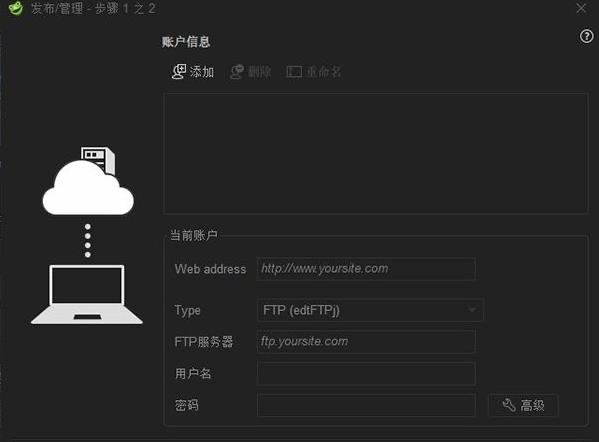This screenshot has height=442, width=599.
Task: Close the 发布/管理 dialog window
Action: (x=581, y=8)
